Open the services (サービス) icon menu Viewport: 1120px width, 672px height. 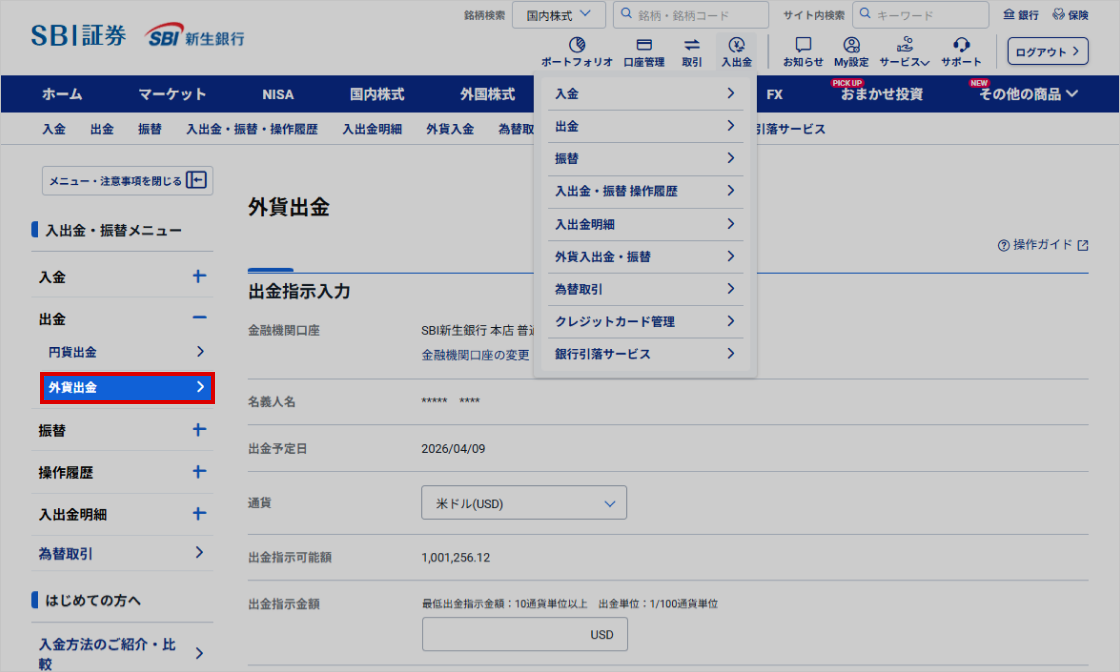point(904,45)
